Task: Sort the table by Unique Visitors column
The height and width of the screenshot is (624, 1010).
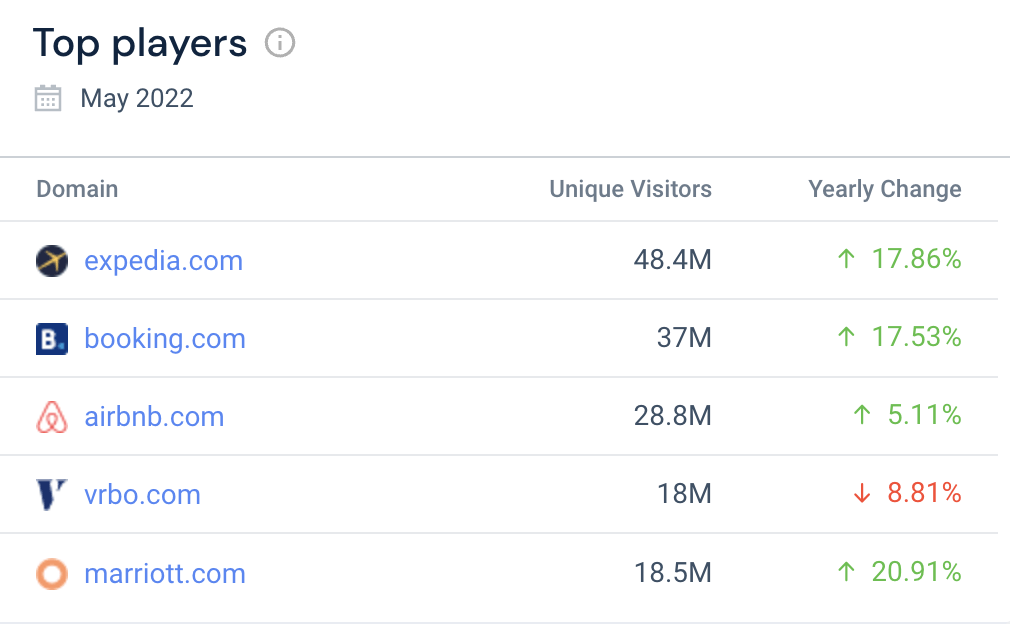Action: [x=630, y=189]
